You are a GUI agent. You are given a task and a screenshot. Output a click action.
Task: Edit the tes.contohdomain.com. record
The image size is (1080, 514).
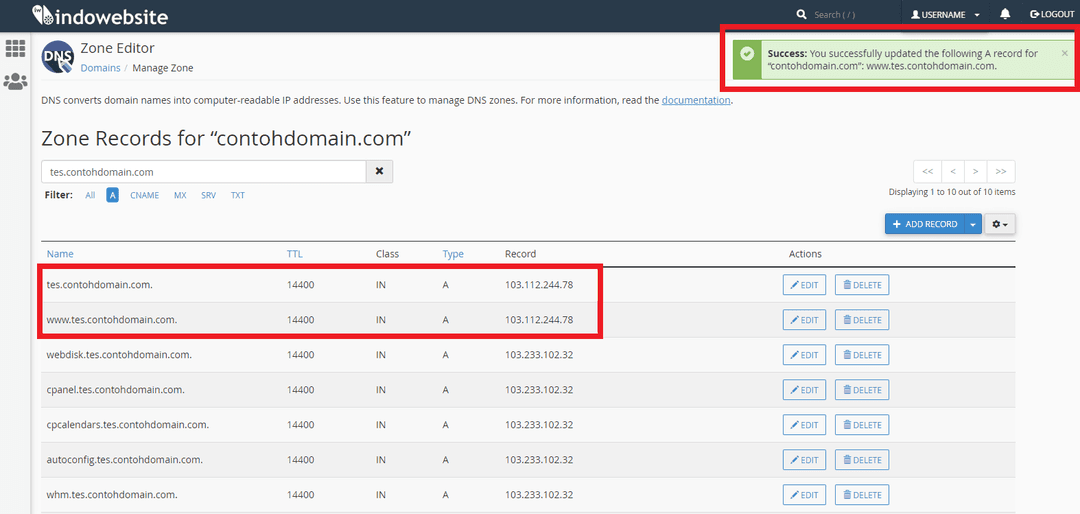point(804,285)
